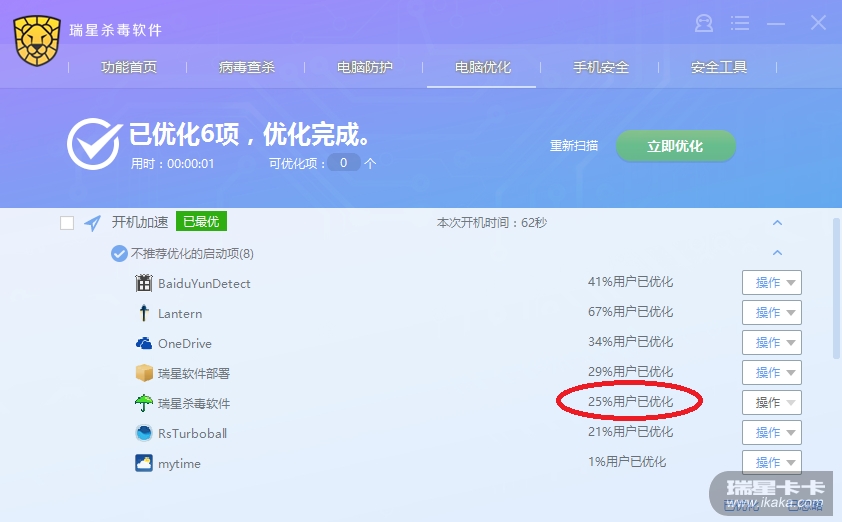
Task: Select the RsTurboball item name
Action: [x=192, y=433]
